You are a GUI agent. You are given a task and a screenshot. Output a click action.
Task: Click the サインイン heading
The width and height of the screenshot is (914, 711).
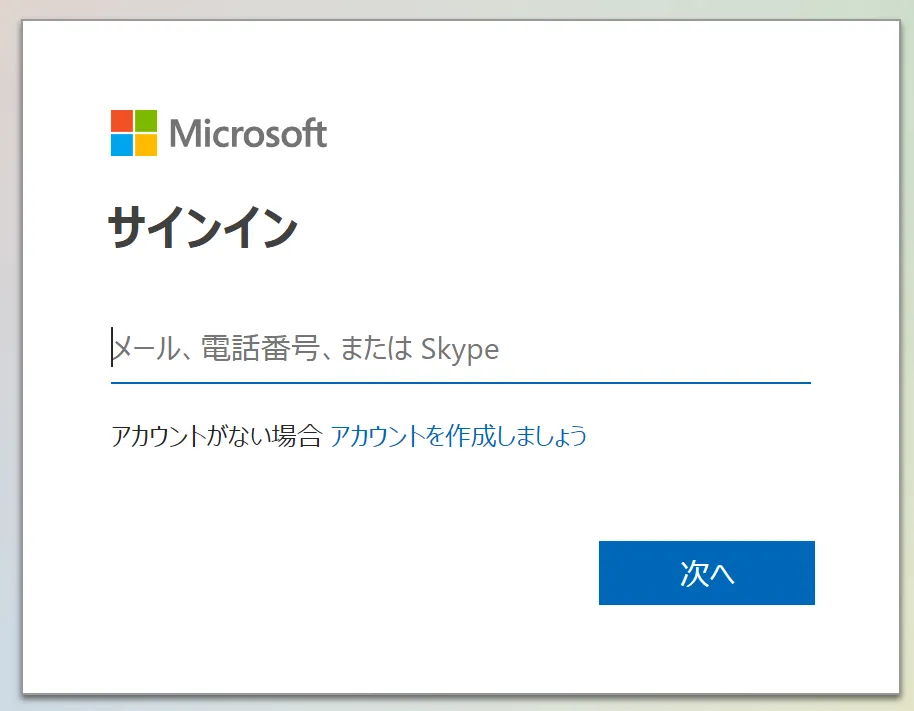203,228
